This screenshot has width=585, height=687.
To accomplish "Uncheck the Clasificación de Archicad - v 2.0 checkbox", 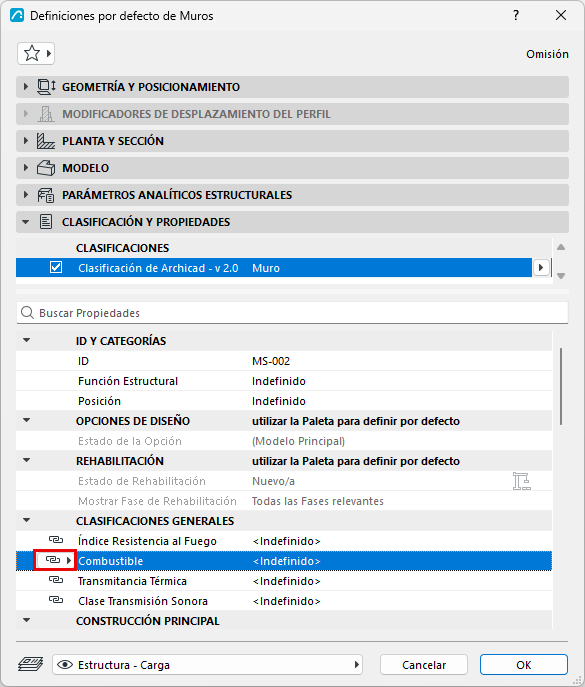I will click(56, 267).
